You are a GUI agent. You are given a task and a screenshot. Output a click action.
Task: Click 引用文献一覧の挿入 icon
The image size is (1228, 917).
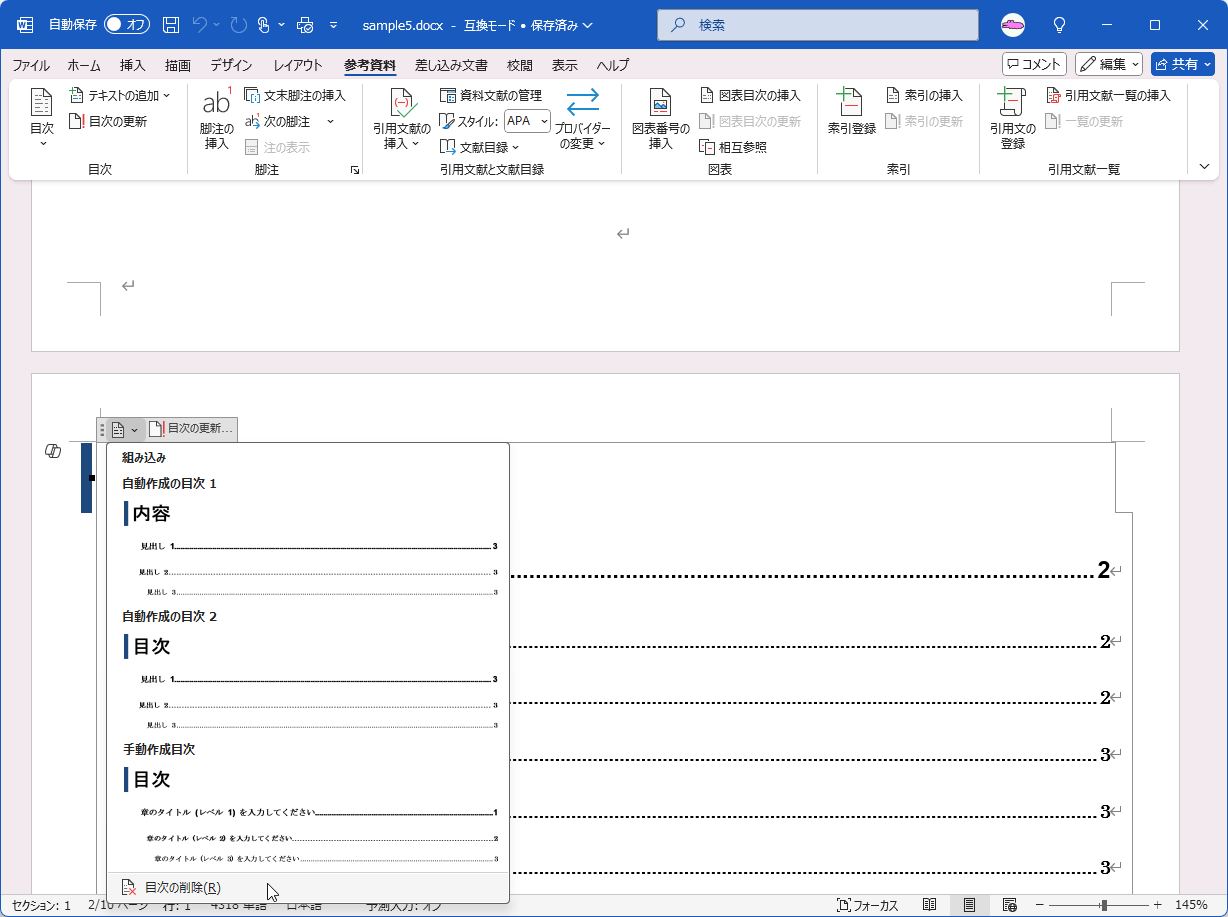pos(1108,95)
